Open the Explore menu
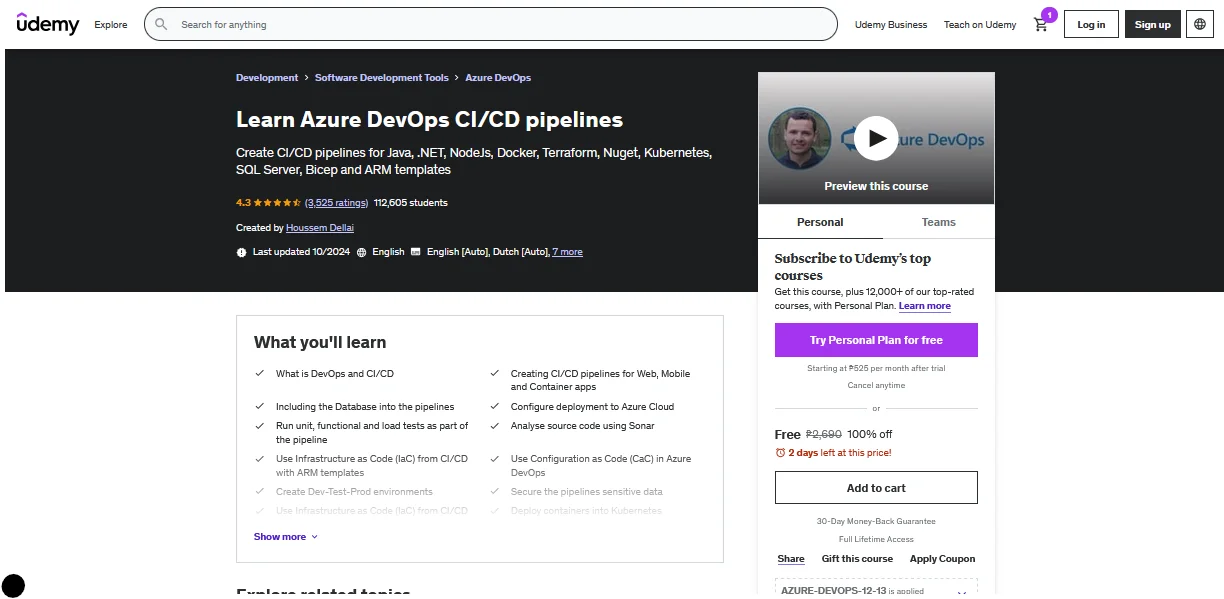Image resolution: width=1224 pixels, height=599 pixels. coord(111,25)
